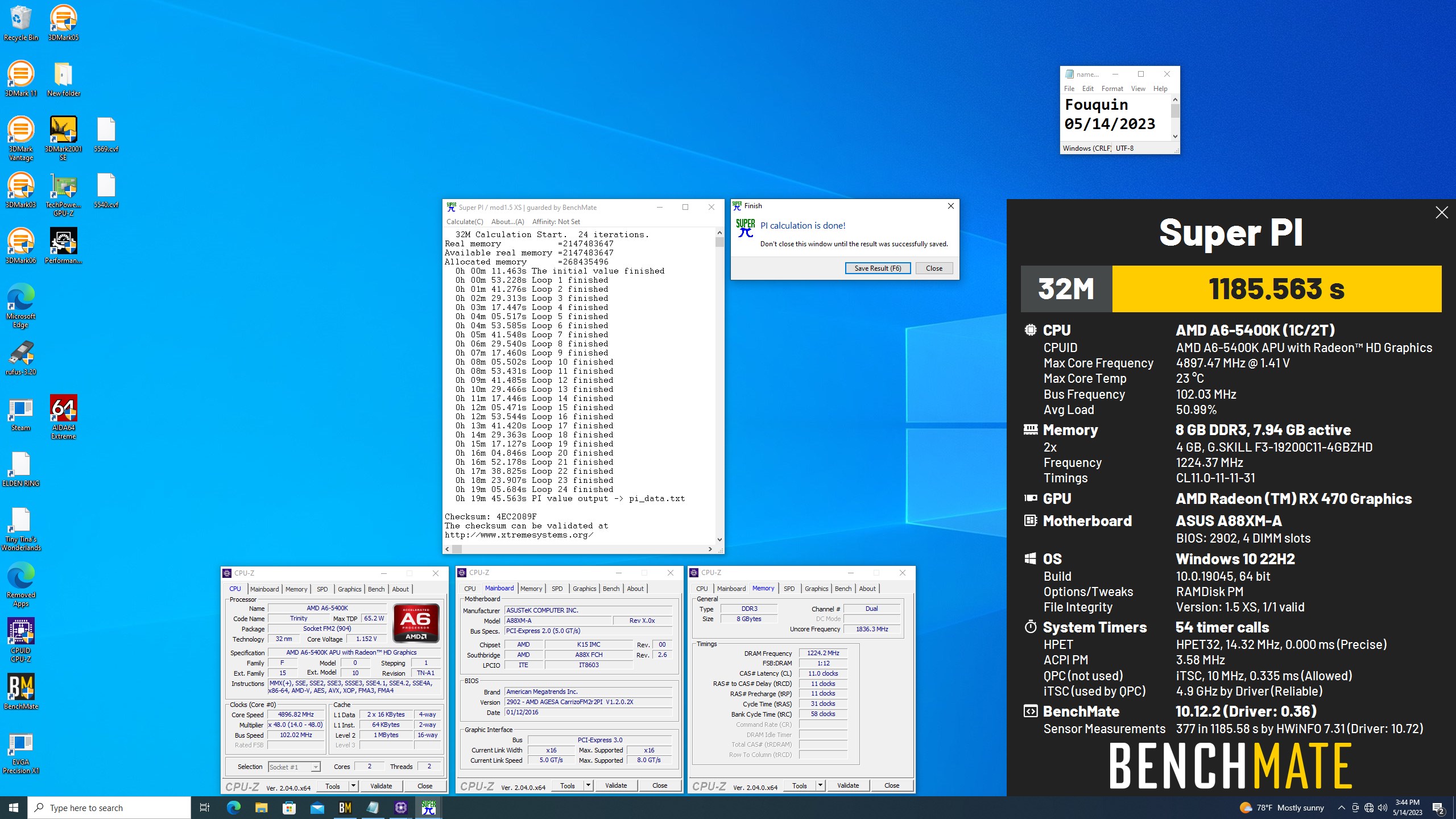Select Tiny Tina's Wonderlands shortcut
1456x819 pixels.
pos(21,529)
